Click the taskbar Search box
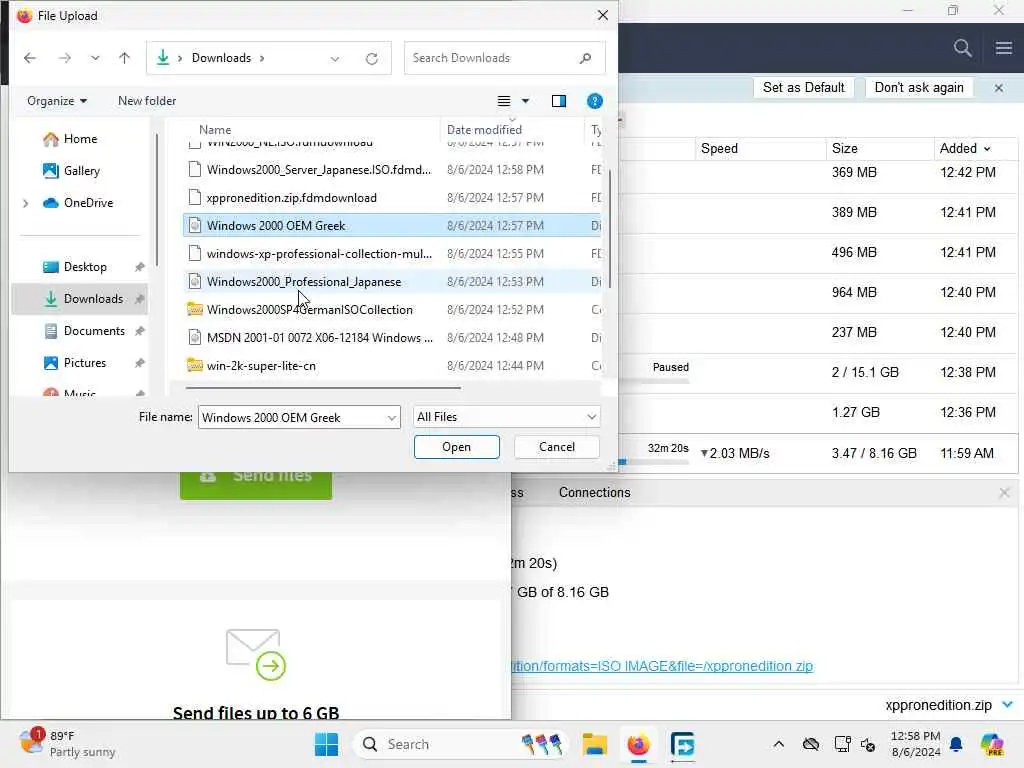The image size is (1024, 768). 461,744
